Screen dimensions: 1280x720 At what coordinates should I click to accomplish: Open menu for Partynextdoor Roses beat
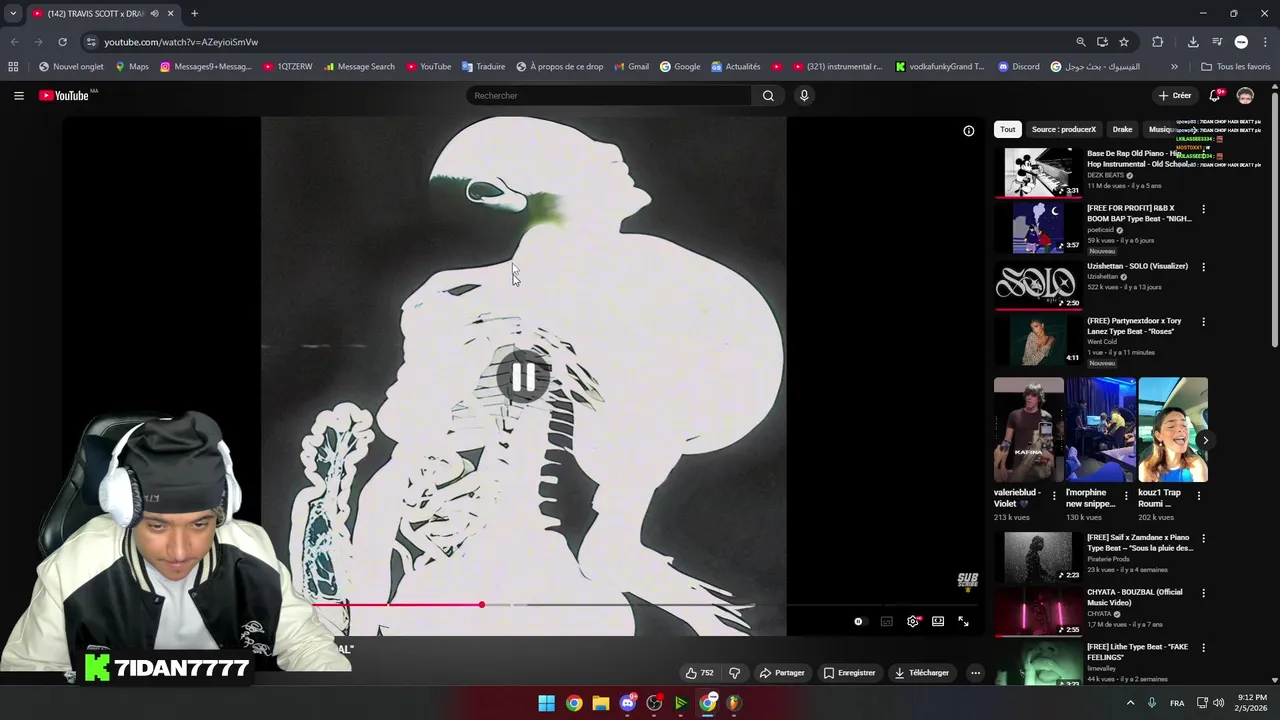pos(1203,322)
